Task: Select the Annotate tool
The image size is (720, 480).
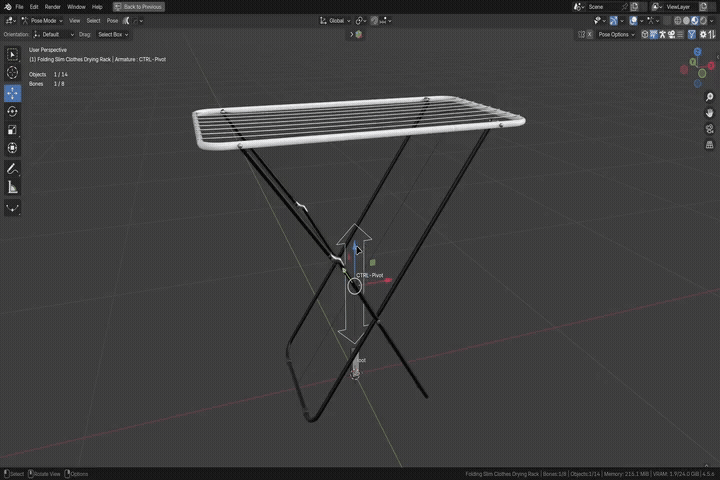Action: pos(12,169)
